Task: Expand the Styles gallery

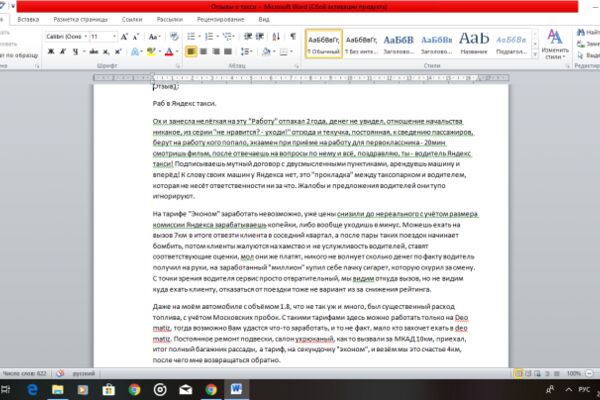Action: 535,54
